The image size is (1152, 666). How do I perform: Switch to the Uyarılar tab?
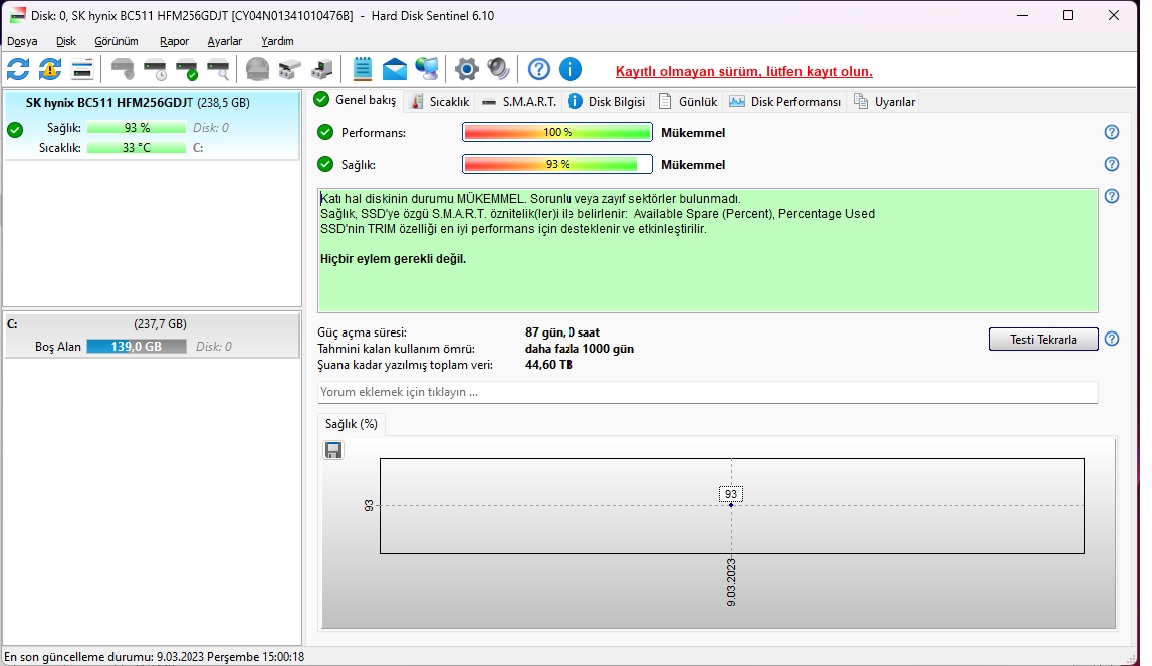[885, 101]
